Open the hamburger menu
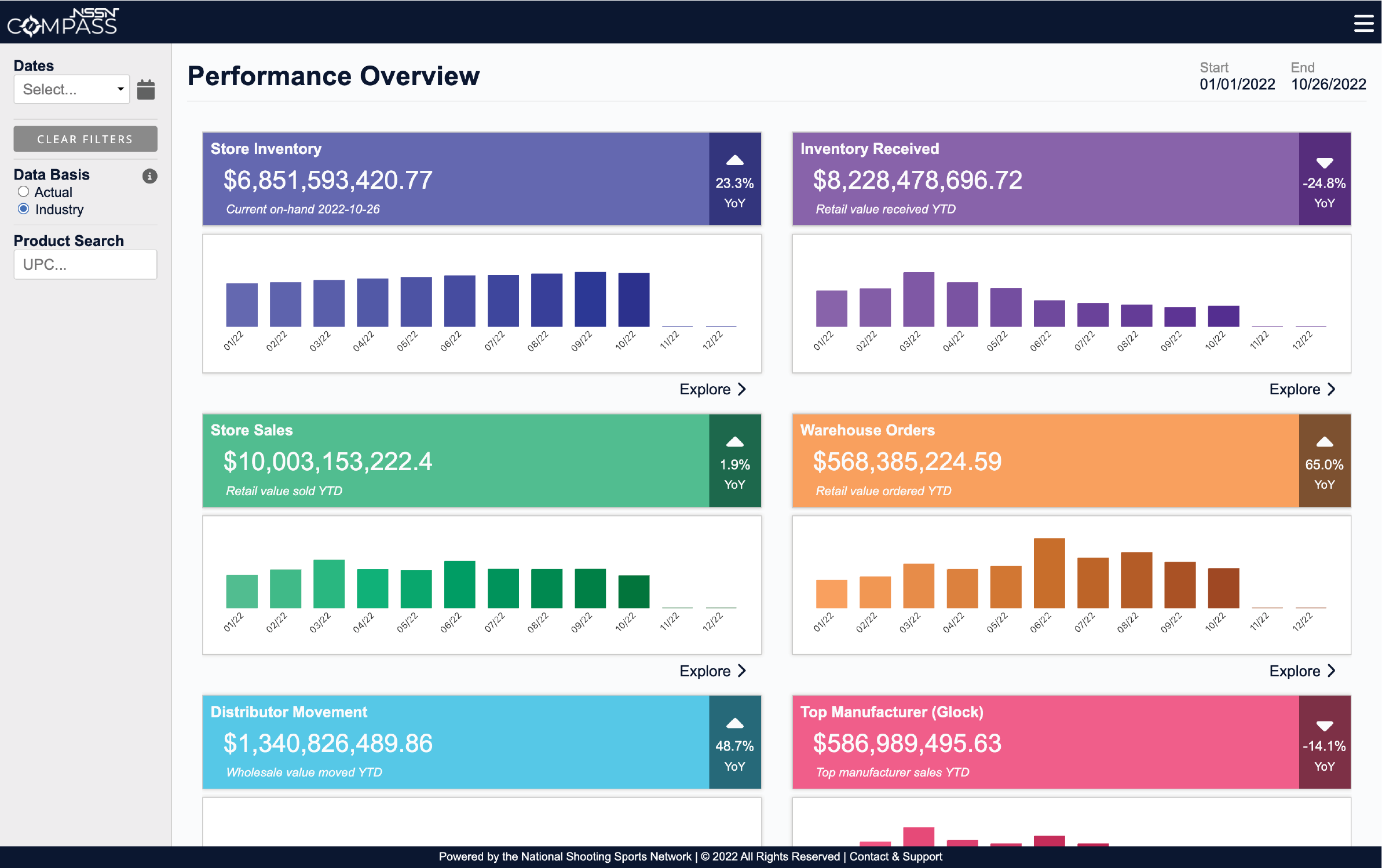Image resolution: width=1382 pixels, height=868 pixels. pos(1363,23)
